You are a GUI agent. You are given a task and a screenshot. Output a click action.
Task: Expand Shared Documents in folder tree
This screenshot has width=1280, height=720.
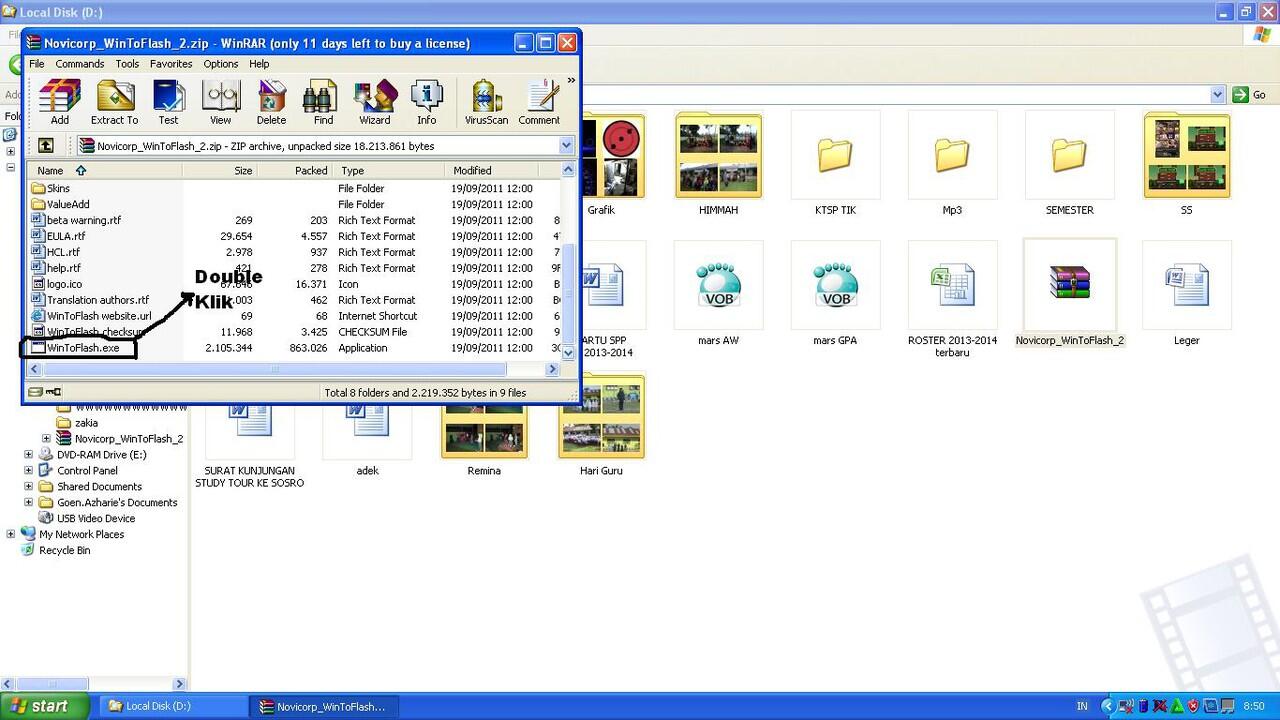29,487
